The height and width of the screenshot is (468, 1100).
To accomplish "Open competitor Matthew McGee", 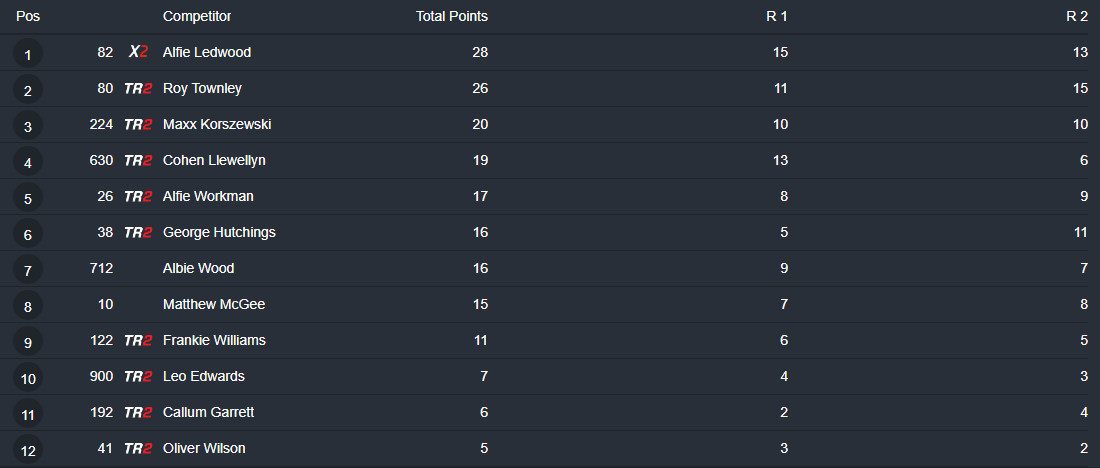I will point(214,304).
